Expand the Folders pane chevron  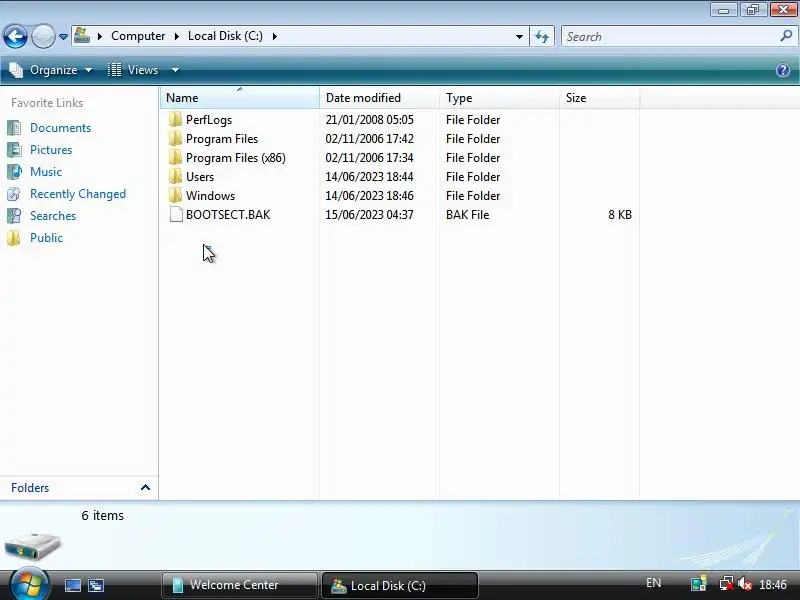coord(145,487)
